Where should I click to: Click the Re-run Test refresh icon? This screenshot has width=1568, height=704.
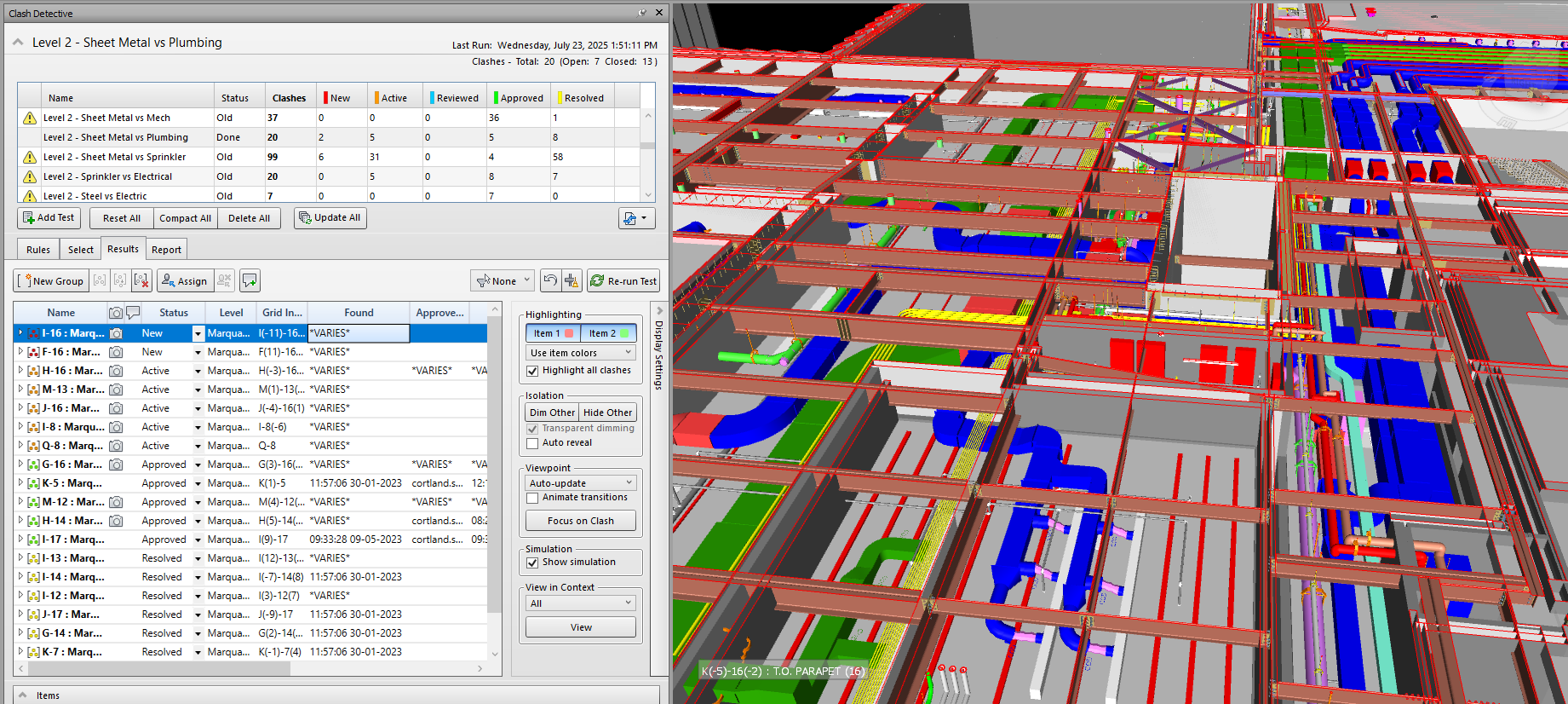click(598, 280)
